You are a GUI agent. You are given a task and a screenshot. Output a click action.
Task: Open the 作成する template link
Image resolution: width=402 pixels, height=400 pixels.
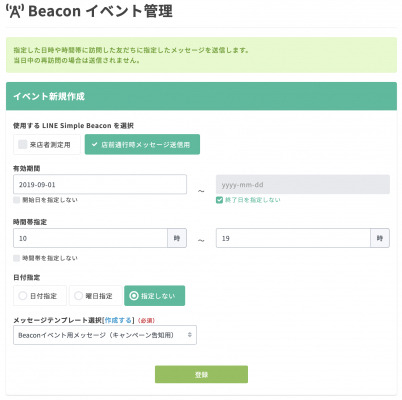pos(118,320)
